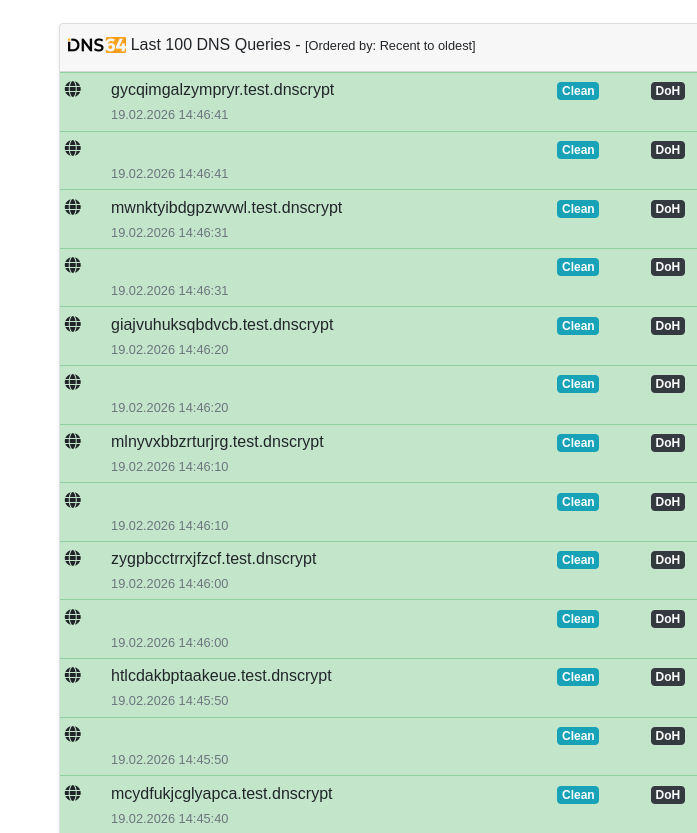Click Clean badge for mlnyvxbbzrturjrg.test.dnscrypt
The image size is (697, 833).
577,443
